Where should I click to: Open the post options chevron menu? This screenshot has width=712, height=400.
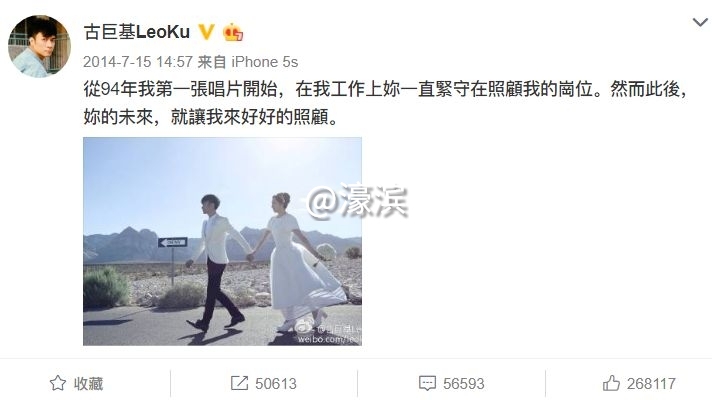[700, 22]
